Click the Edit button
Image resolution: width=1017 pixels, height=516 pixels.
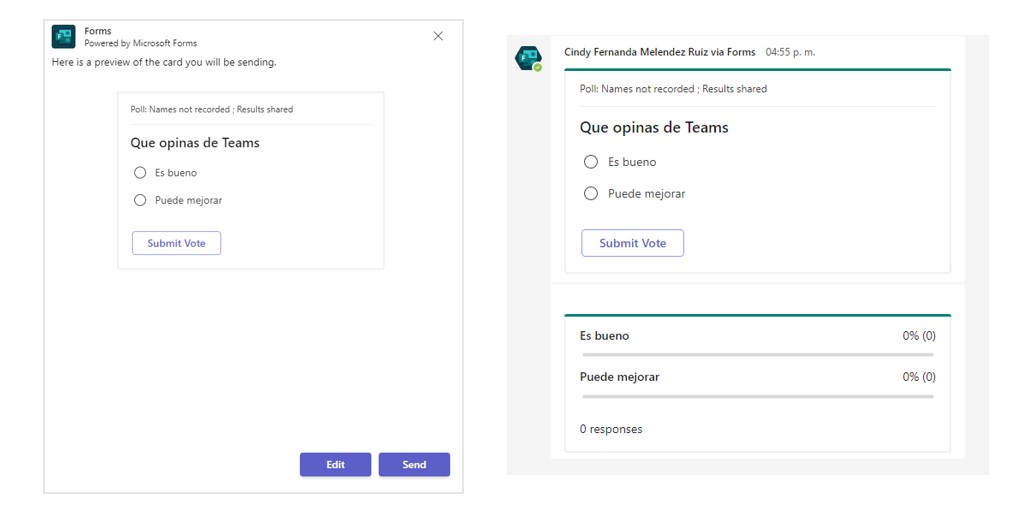coord(335,465)
